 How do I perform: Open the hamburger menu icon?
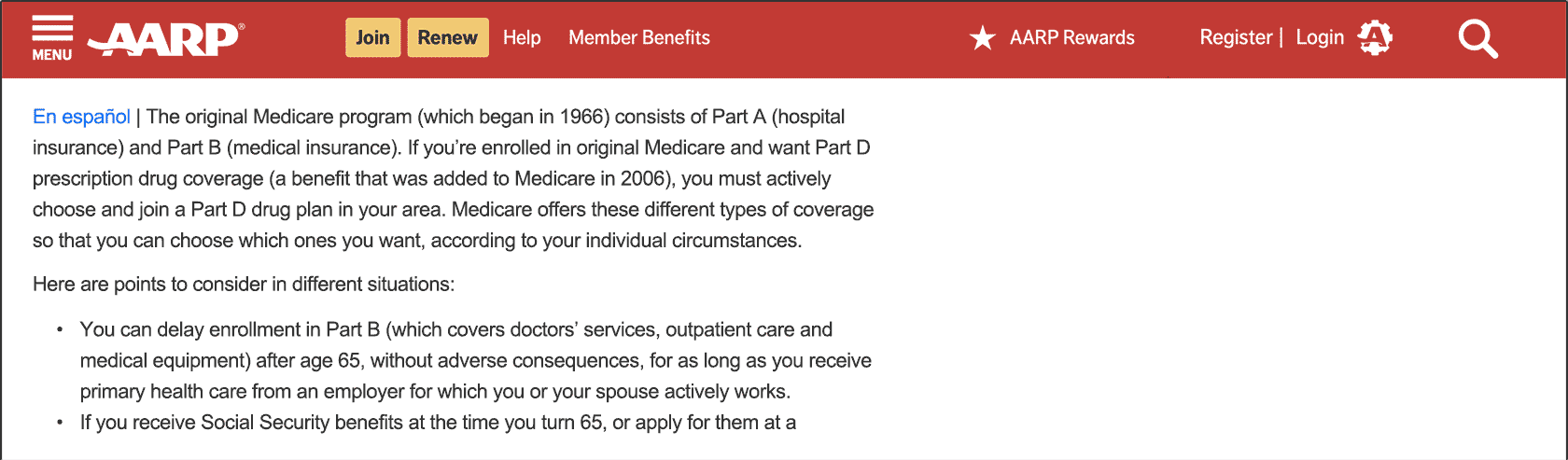click(x=52, y=28)
